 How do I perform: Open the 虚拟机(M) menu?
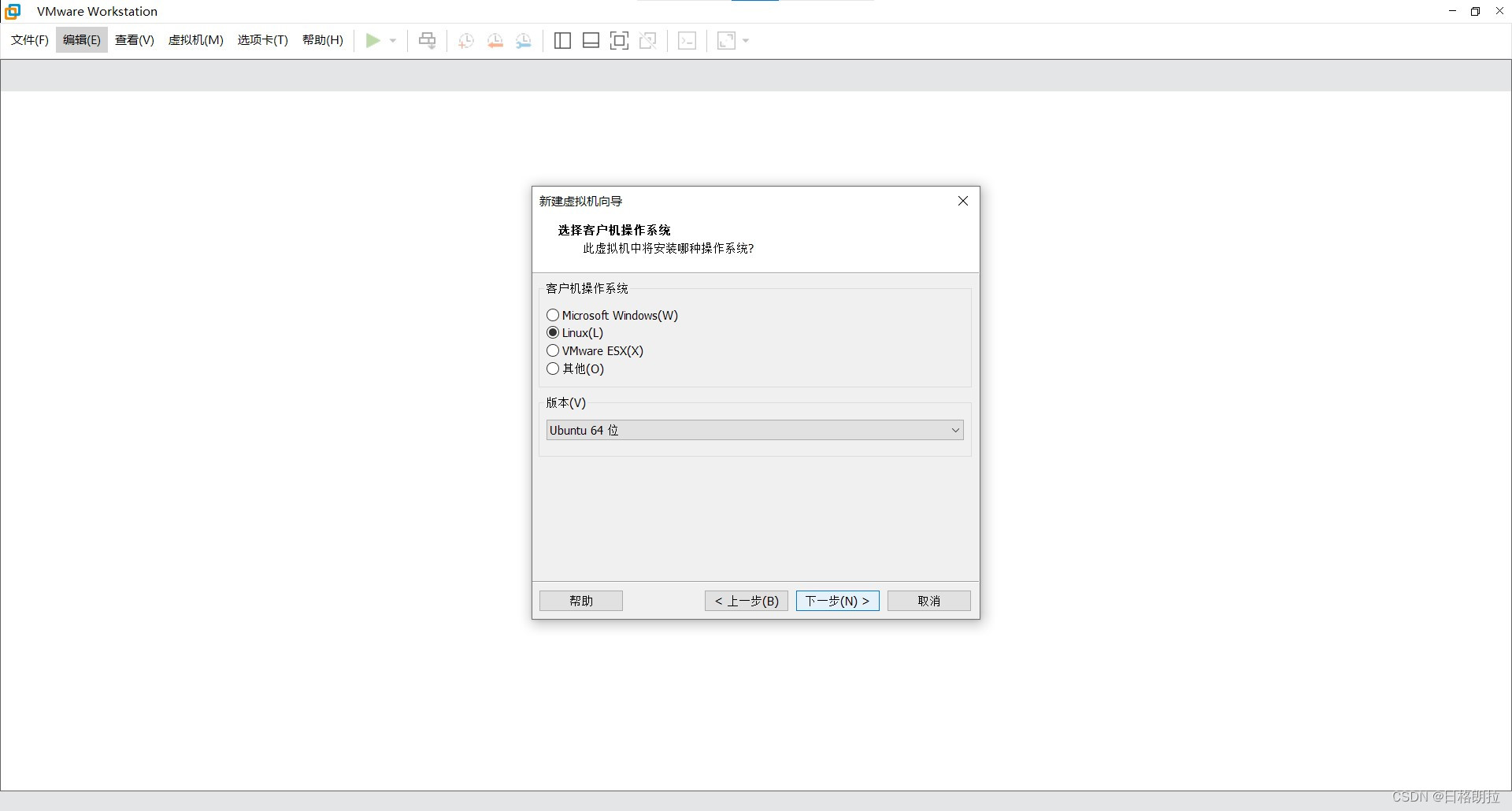196,40
